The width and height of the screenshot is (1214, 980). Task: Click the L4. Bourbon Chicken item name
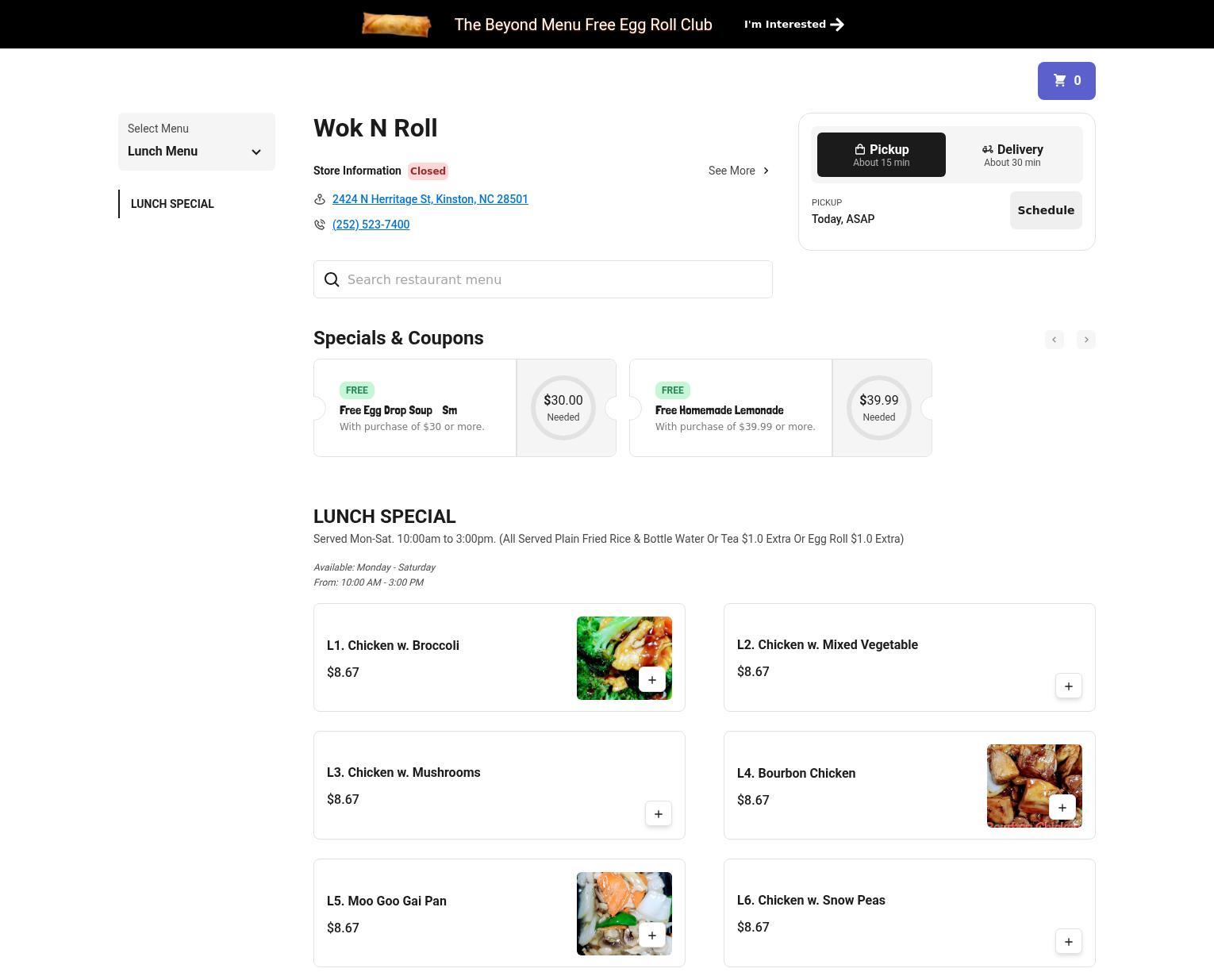[x=797, y=774]
